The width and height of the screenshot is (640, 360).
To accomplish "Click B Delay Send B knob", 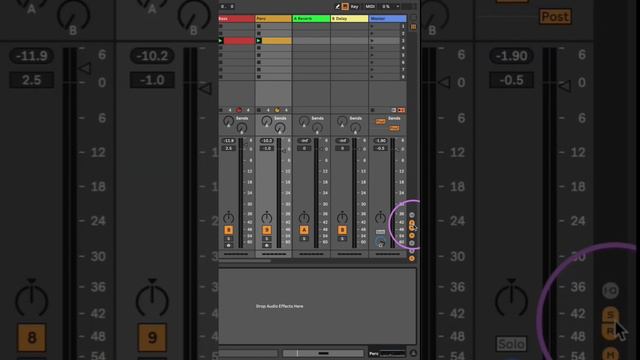I will coord(355,129).
